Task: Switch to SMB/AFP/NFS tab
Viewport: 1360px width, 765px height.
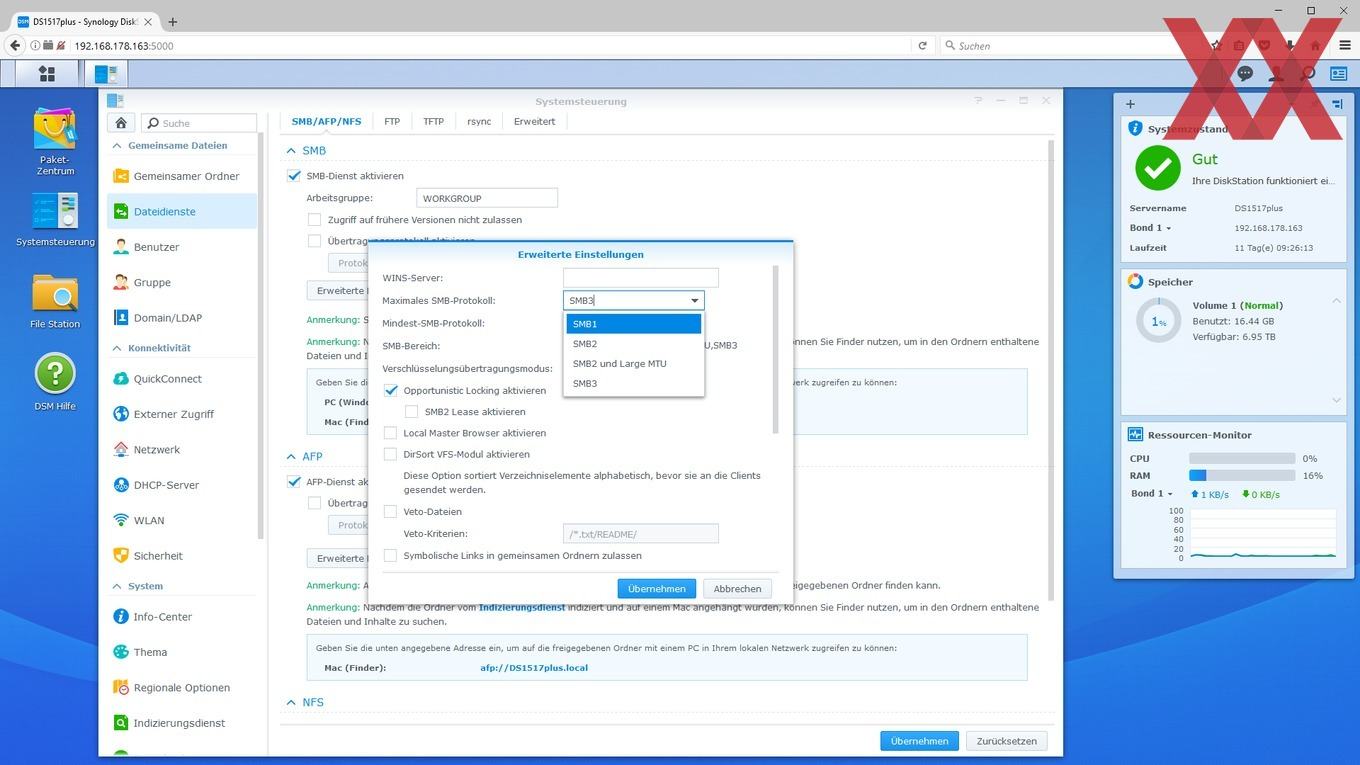Action: (326, 121)
